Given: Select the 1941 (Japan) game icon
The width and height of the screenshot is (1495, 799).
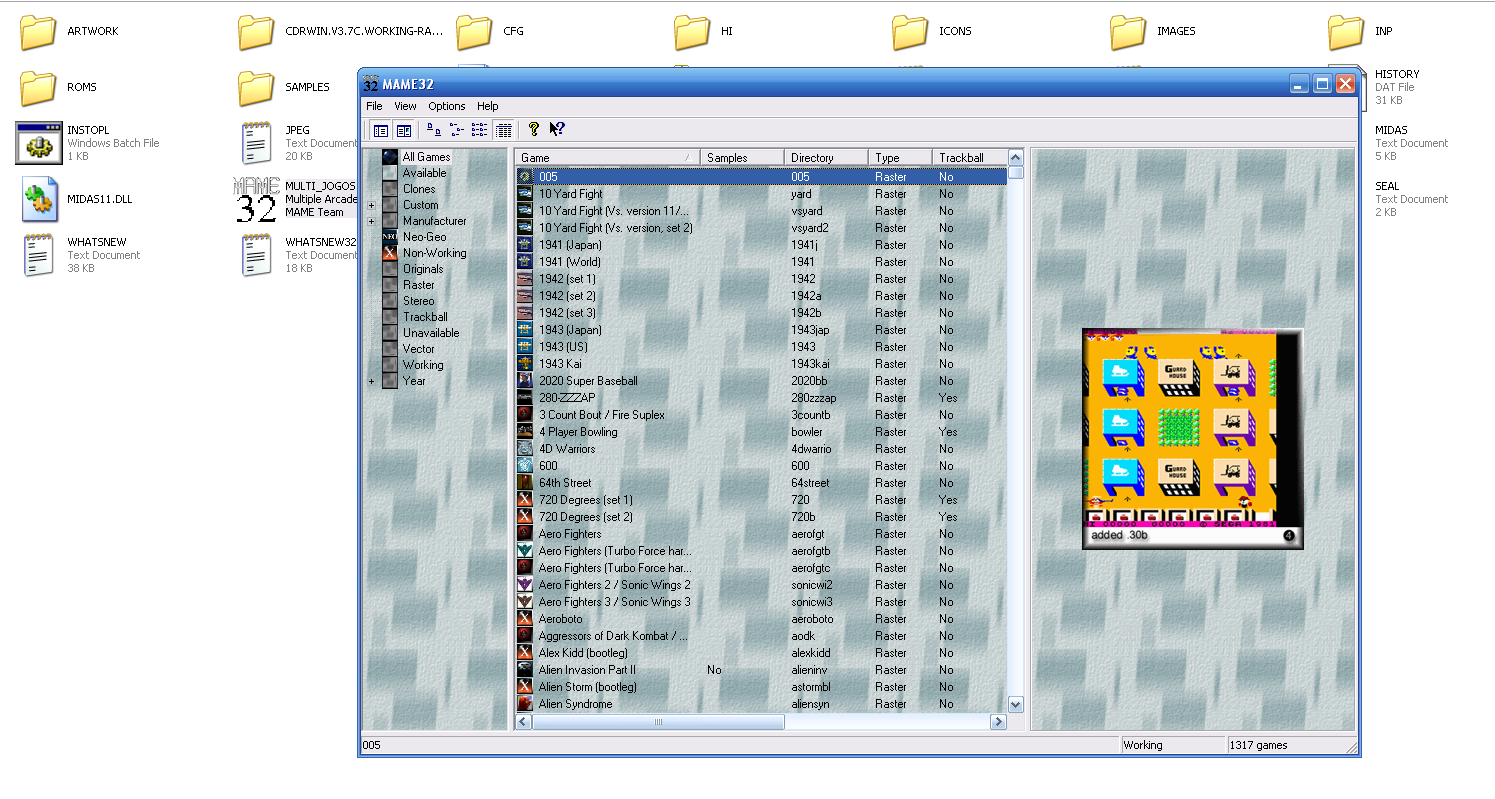Looking at the screenshot, I should 524,245.
